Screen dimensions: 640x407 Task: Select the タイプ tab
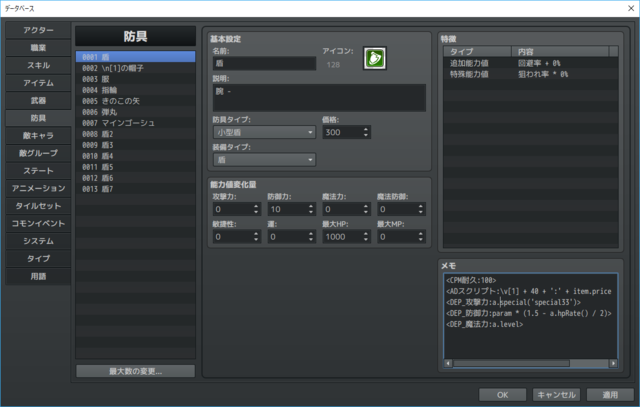point(38,258)
